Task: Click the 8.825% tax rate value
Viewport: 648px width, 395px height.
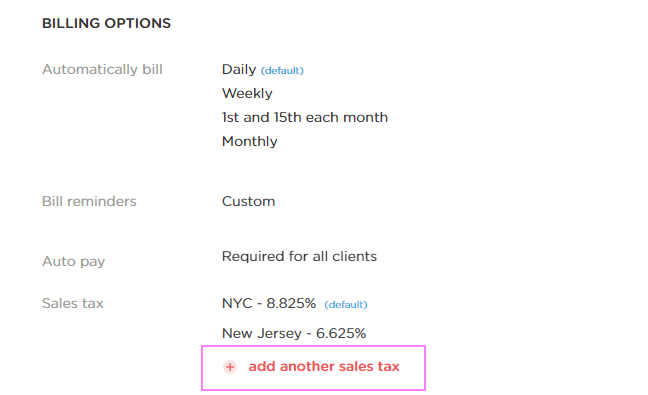Action: click(x=291, y=303)
